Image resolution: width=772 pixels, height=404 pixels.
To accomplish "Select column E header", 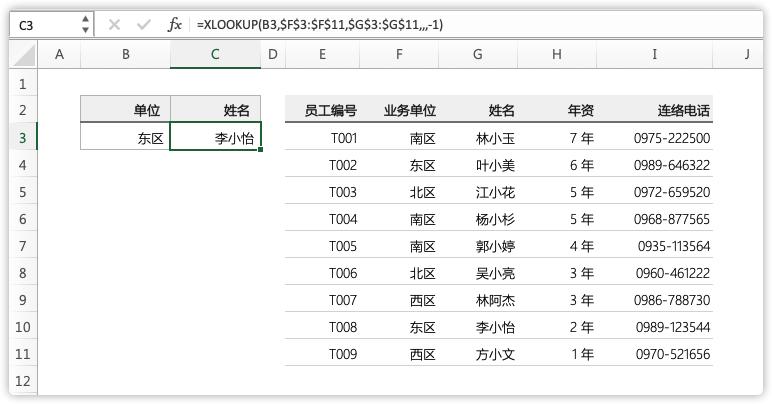I will click(322, 55).
